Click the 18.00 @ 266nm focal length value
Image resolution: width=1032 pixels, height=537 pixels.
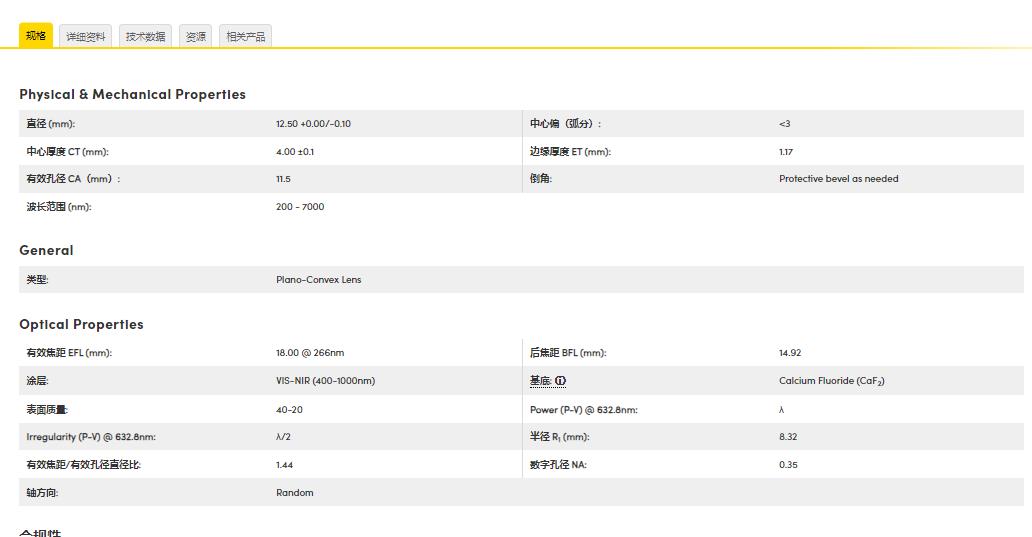click(x=310, y=353)
